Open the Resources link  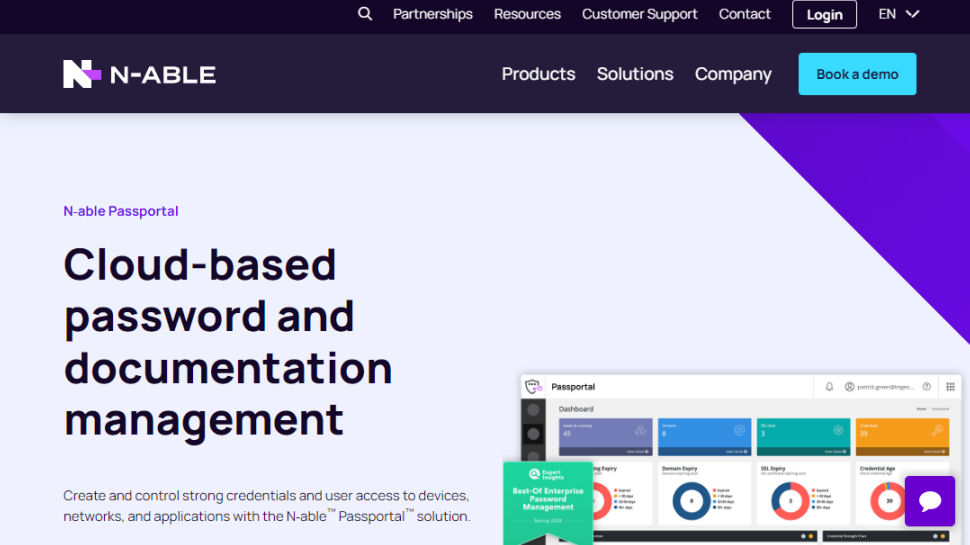click(x=527, y=14)
